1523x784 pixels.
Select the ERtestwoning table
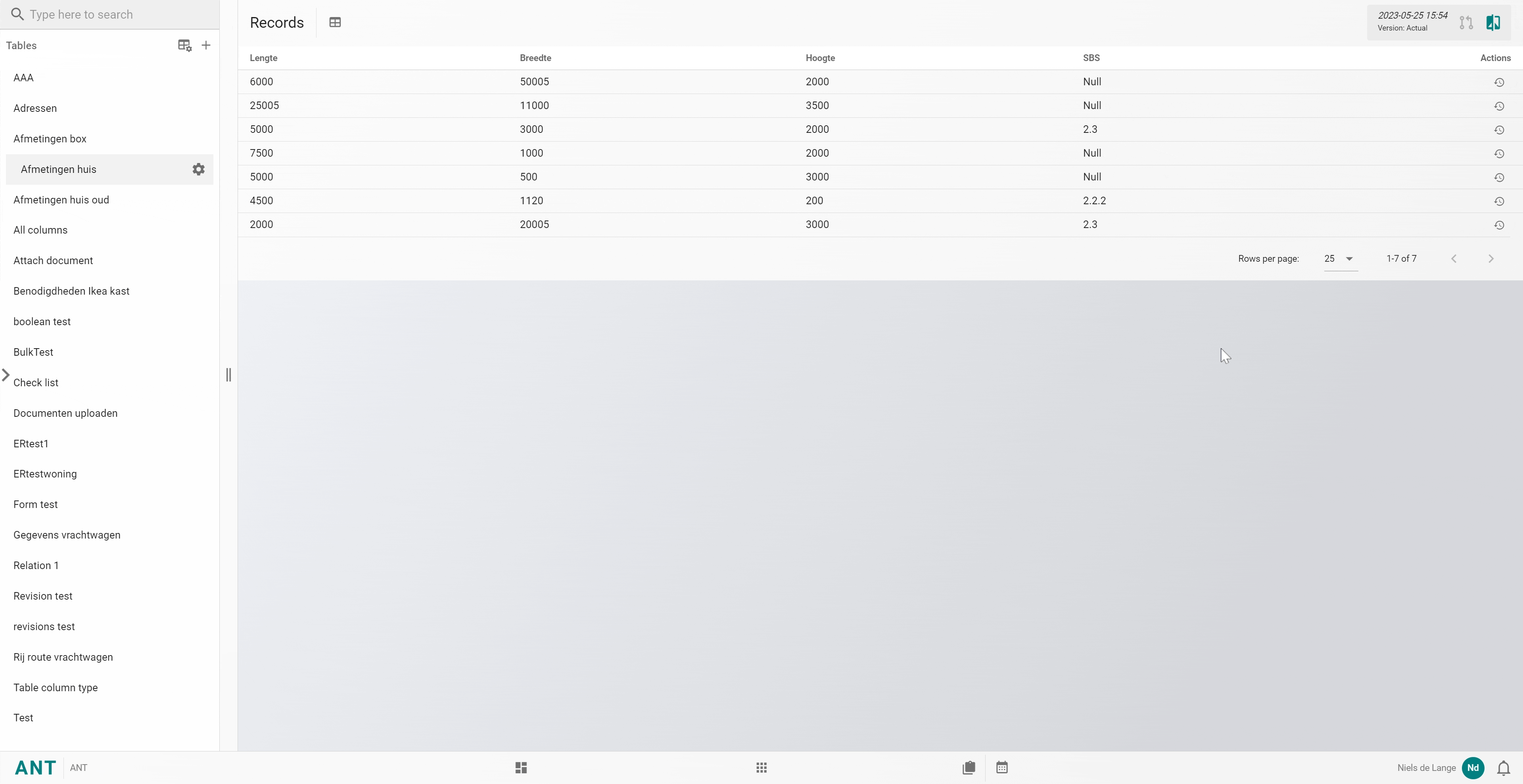[109, 474]
